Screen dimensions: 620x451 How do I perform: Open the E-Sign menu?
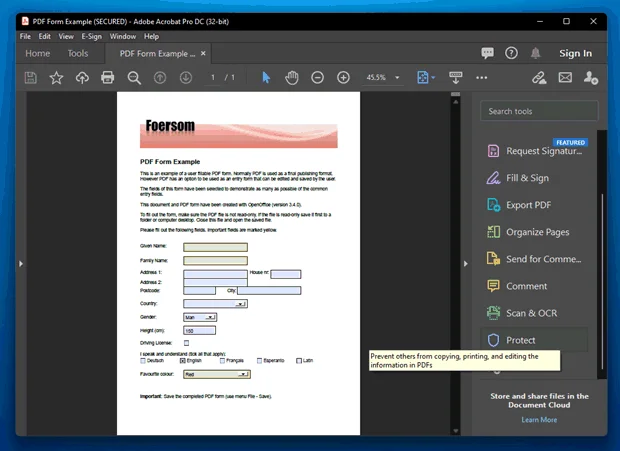coord(91,36)
